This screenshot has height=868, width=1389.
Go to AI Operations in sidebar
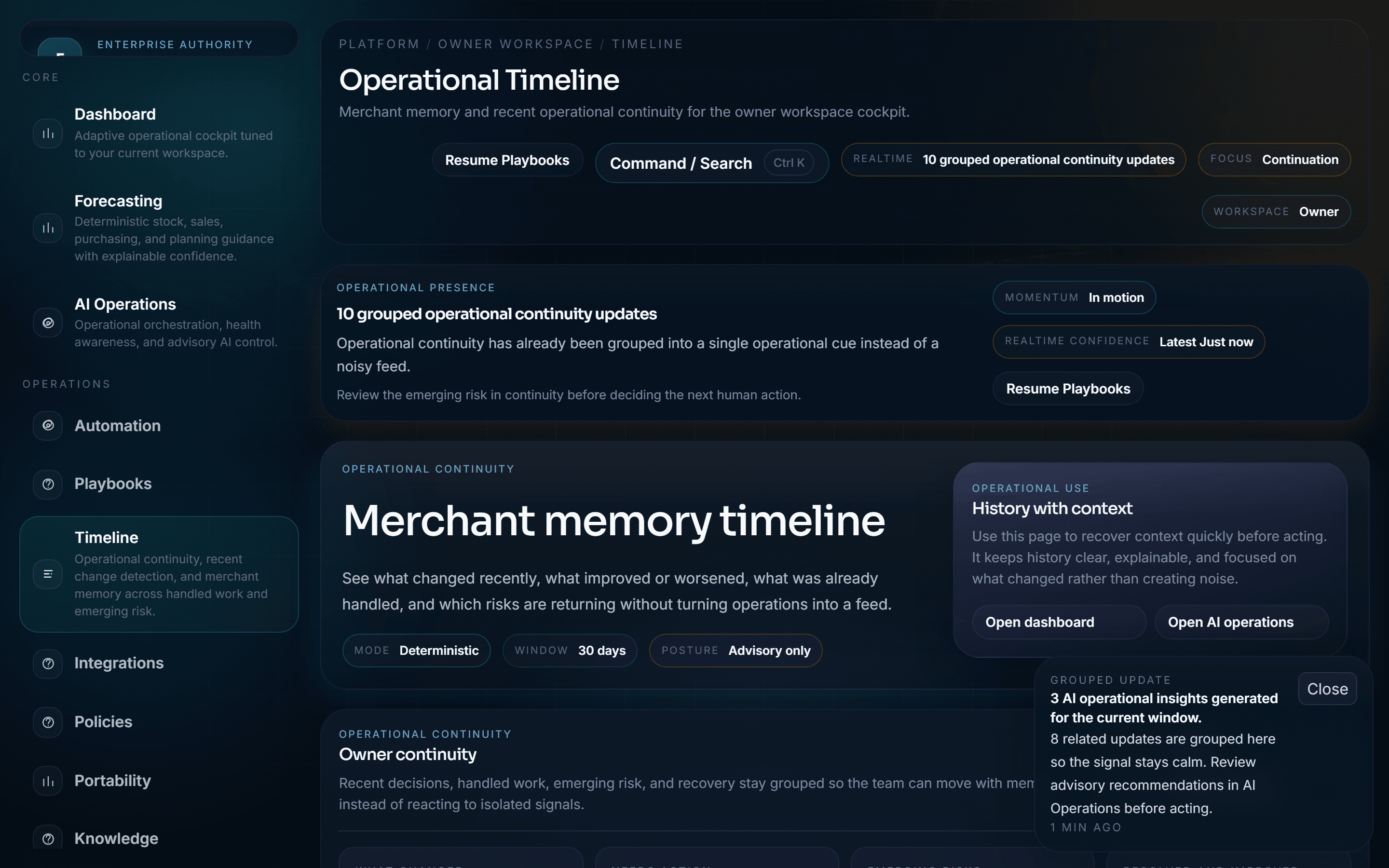click(159, 323)
